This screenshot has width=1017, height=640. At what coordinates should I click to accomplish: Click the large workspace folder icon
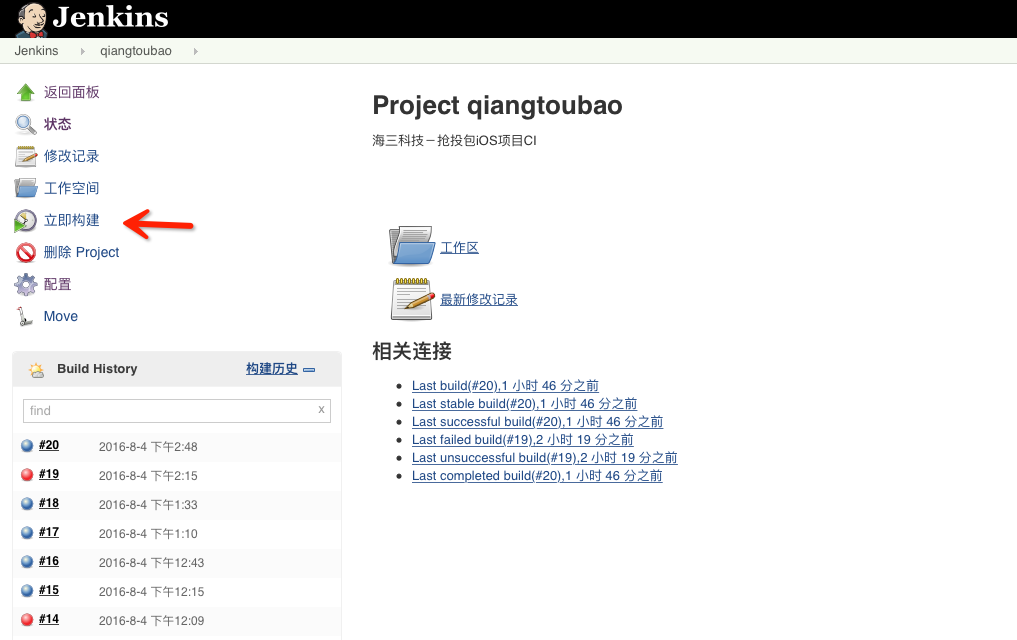pyautogui.click(x=411, y=246)
